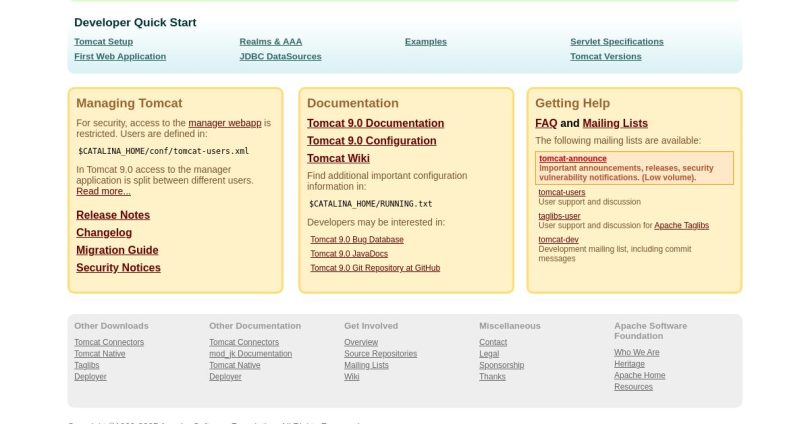Open tomcat-dev mailing list
The image size is (810, 424).
pyautogui.click(x=558, y=240)
